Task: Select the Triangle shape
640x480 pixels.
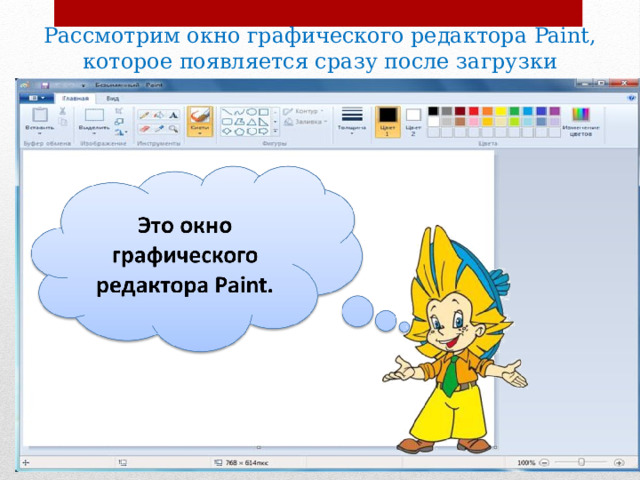Action: (x=252, y=122)
